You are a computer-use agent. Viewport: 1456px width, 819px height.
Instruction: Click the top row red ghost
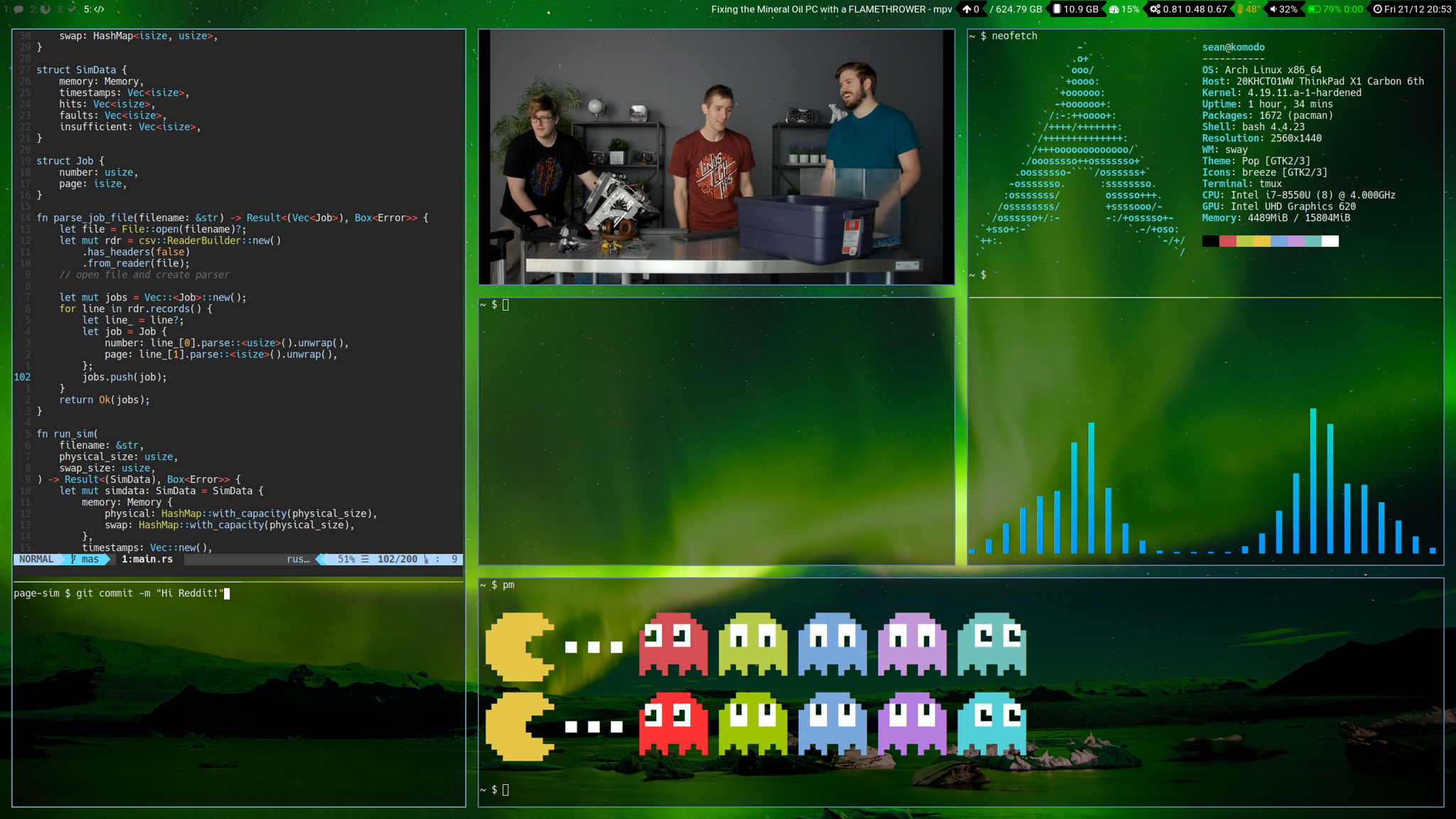coord(673,644)
